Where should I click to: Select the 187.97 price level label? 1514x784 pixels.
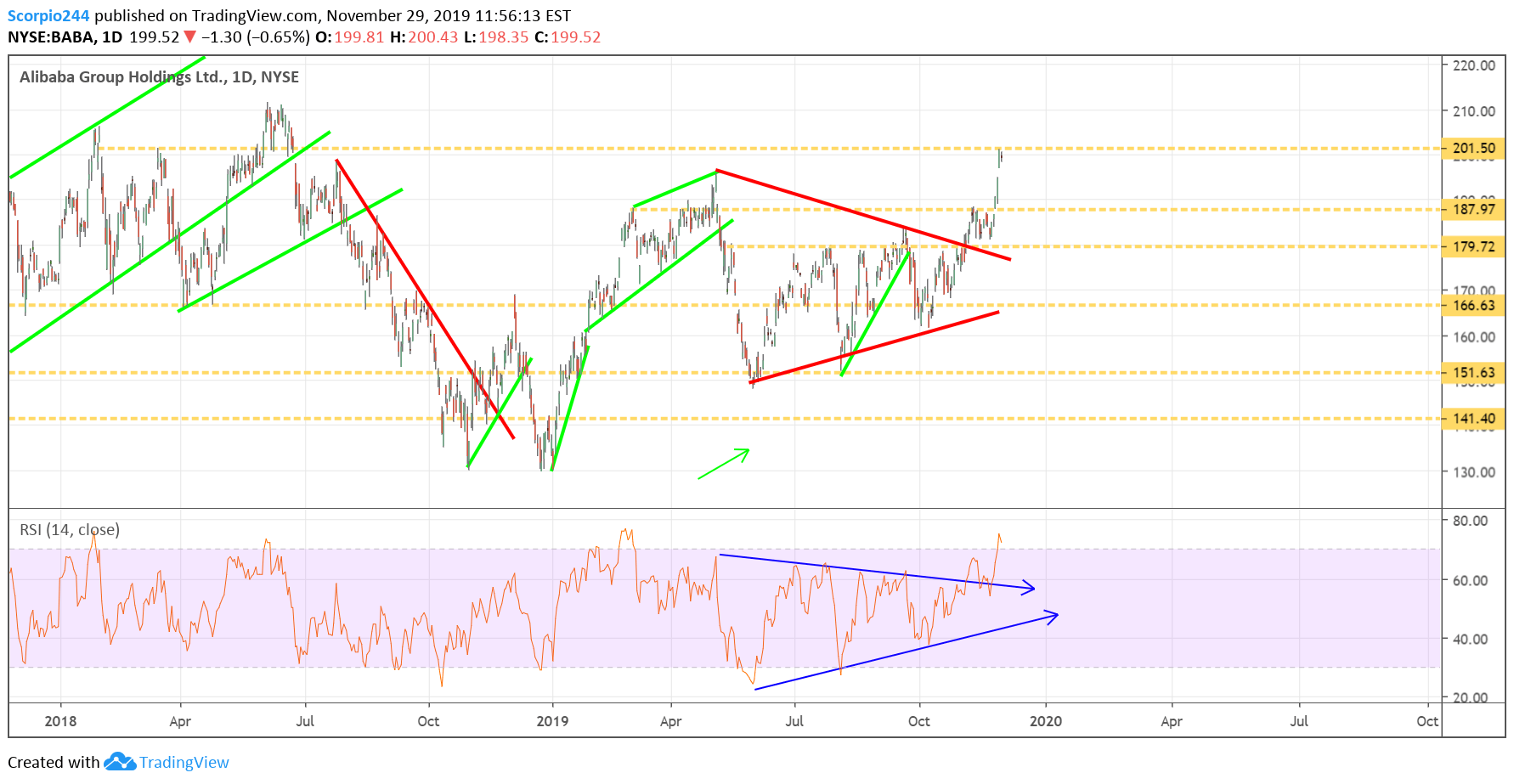tap(1474, 209)
